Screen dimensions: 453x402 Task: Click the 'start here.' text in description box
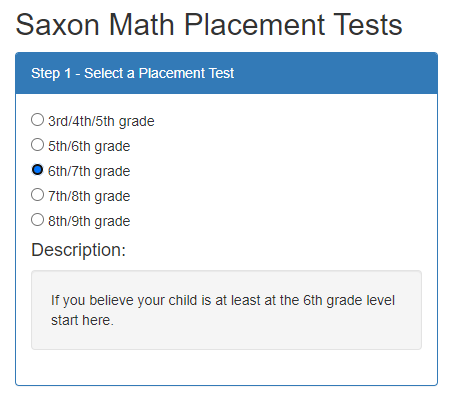pyautogui.click(x=82, y=320)
